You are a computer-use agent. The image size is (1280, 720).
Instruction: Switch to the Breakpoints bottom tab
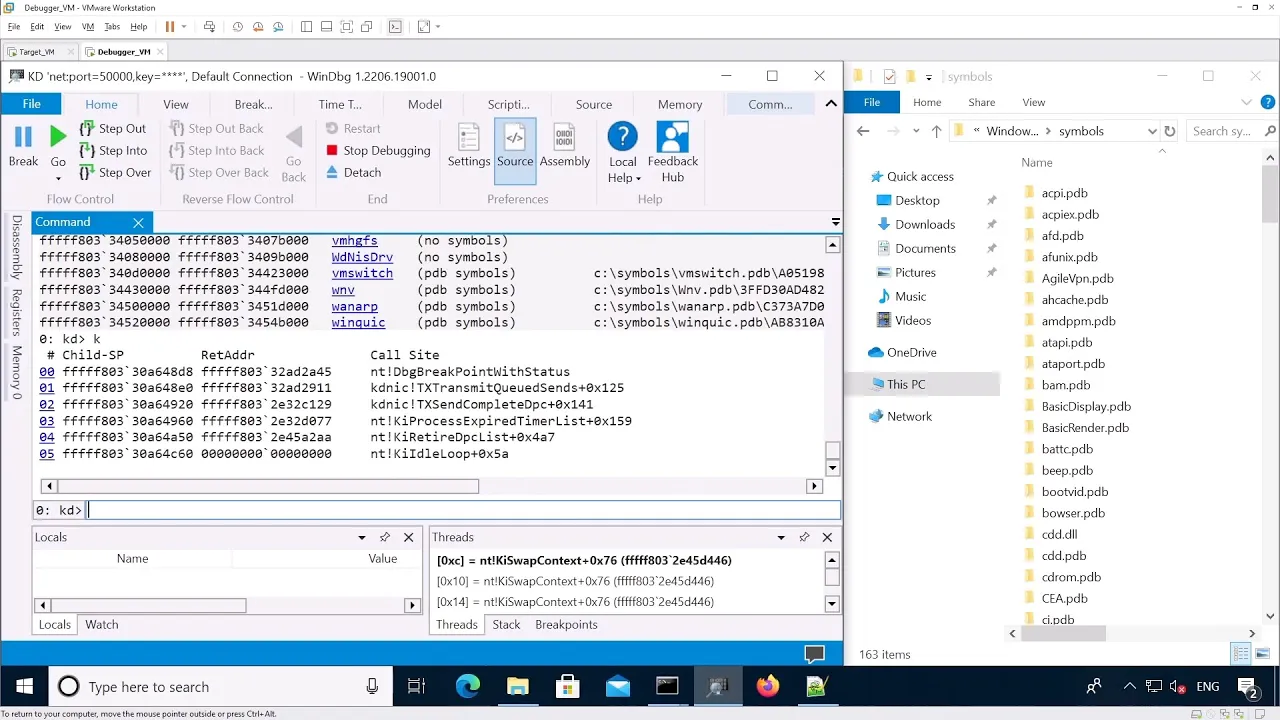click(x=566, y=624)
